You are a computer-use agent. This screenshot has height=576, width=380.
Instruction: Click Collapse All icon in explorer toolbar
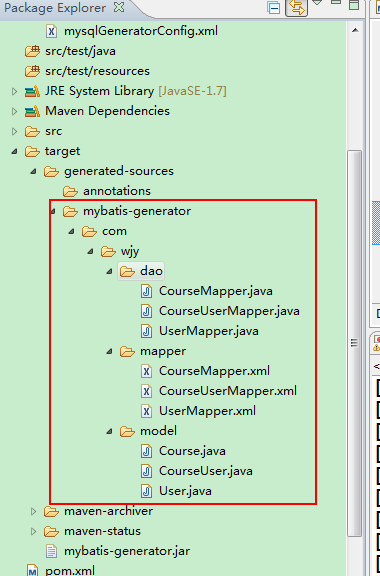pyautogui.click(x=274, y=7)
